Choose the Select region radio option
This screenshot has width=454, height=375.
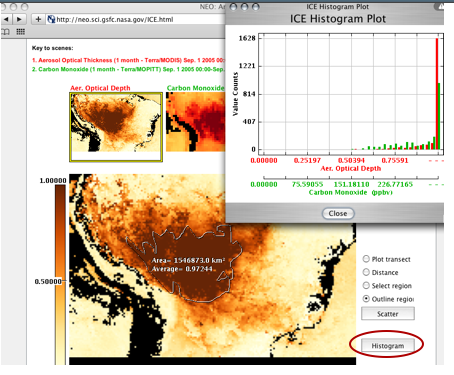(x=366, y=285)
